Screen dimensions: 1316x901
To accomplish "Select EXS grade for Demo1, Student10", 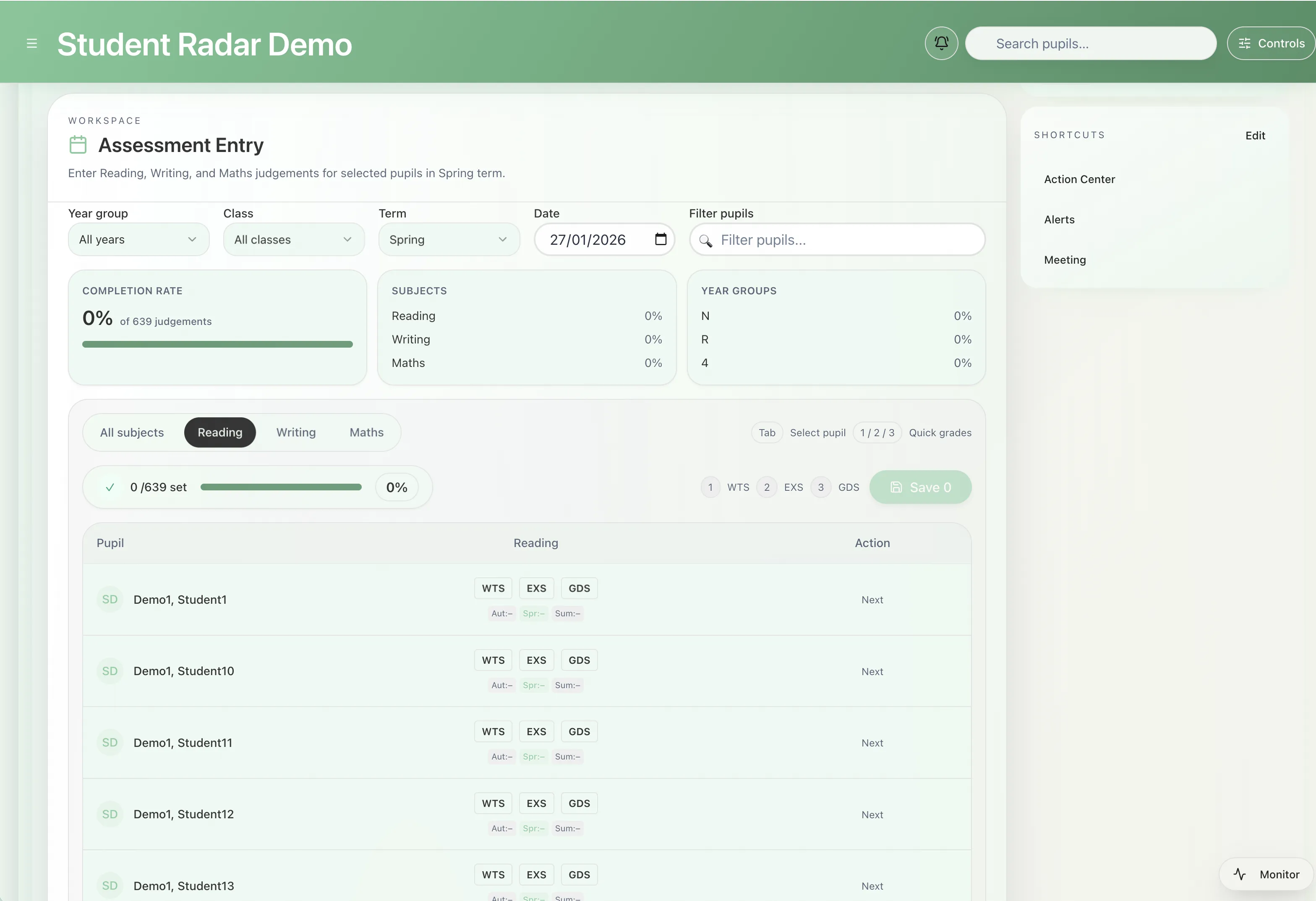I will 536,660.
